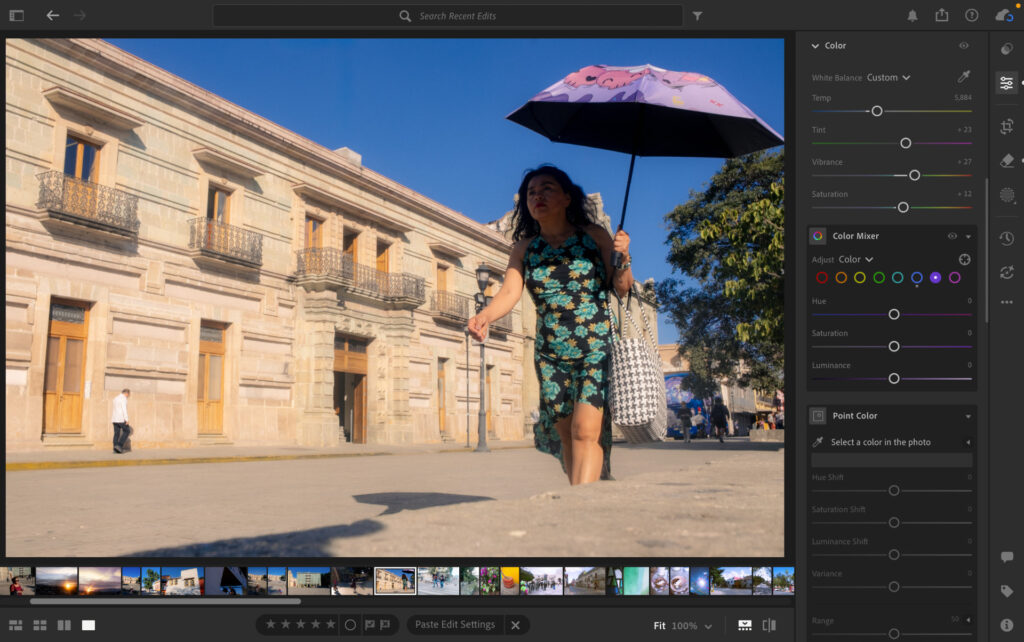Open the Masking tool
The width and height of the screenshot is (1024, 642).
(1006, 195)
